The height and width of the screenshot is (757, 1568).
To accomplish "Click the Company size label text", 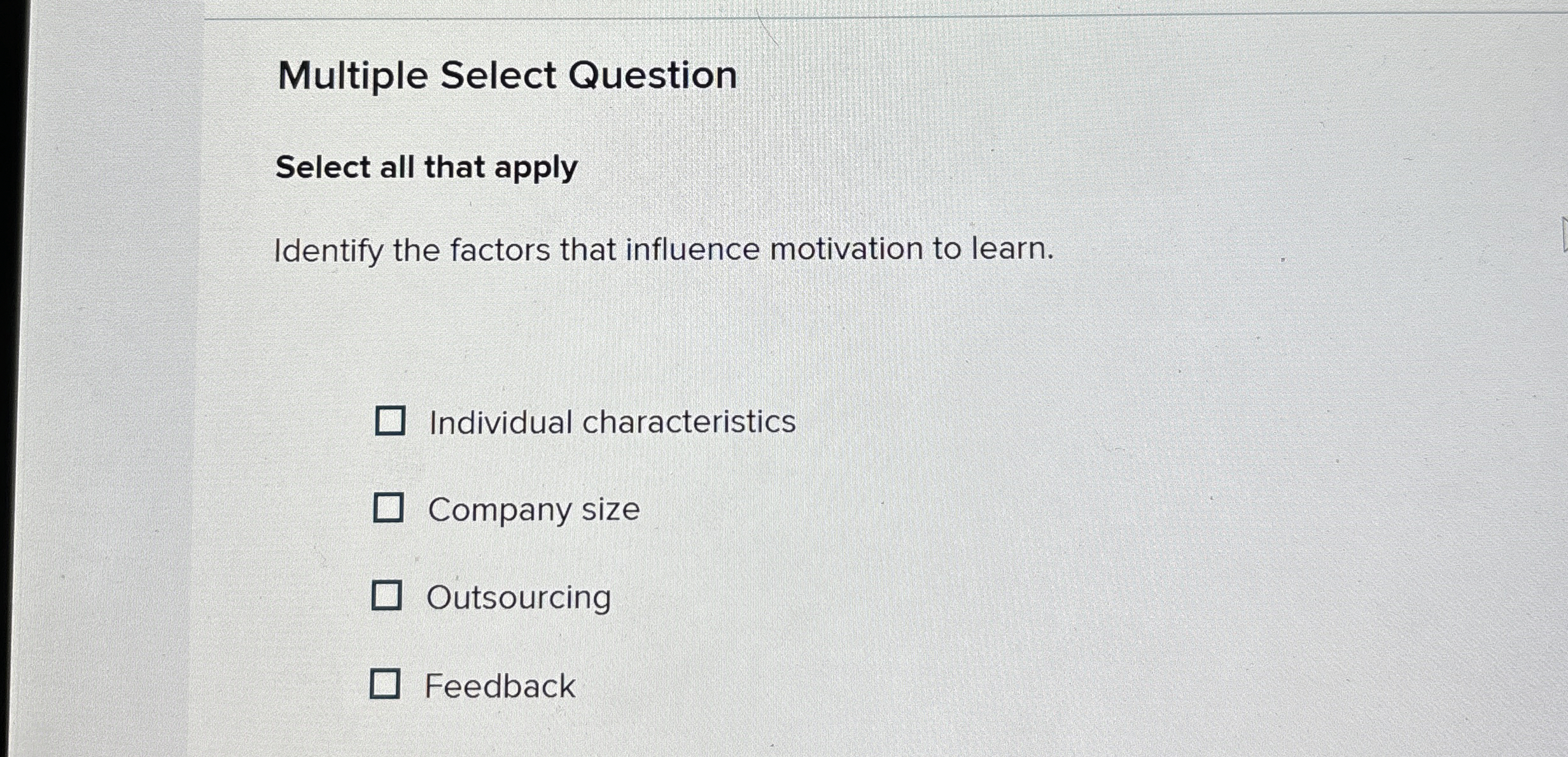I will coord(533,509).
